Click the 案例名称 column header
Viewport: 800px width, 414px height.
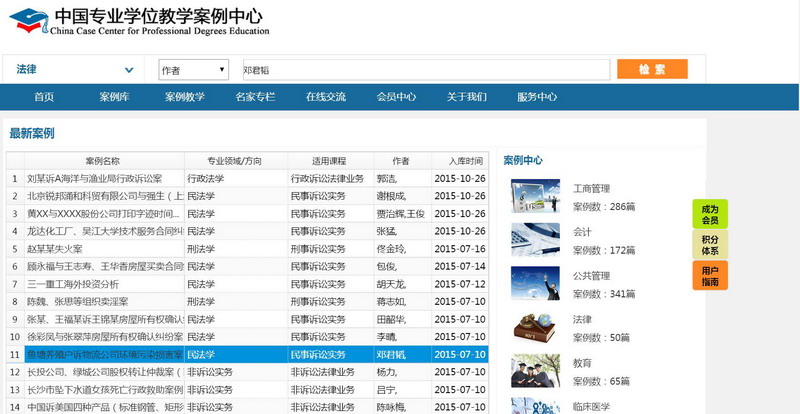pyautogui.click(x=102, y=161)
